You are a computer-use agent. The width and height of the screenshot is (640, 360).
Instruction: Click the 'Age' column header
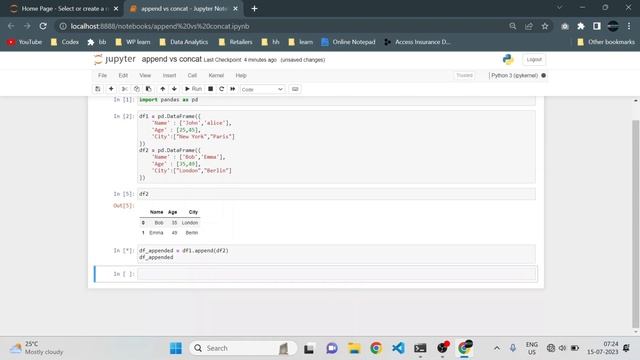coord(173,212)
